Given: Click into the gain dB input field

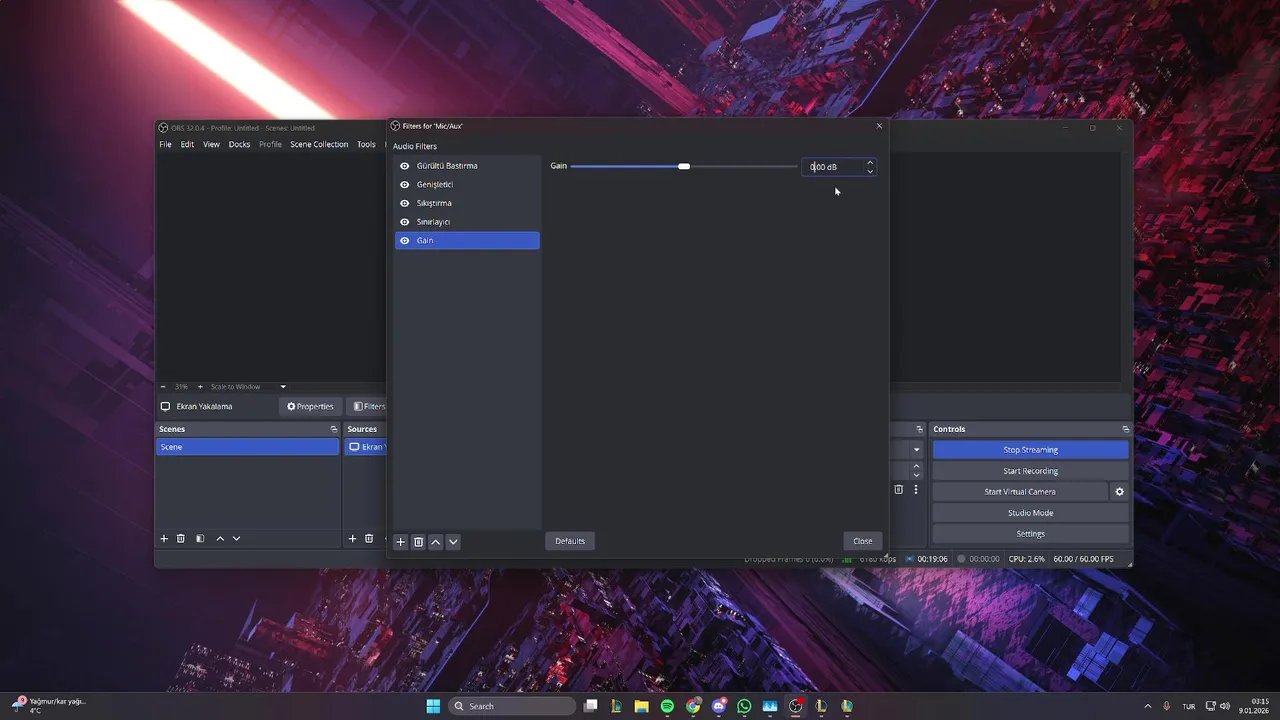Looking at the screenshot, I should 831,167.
